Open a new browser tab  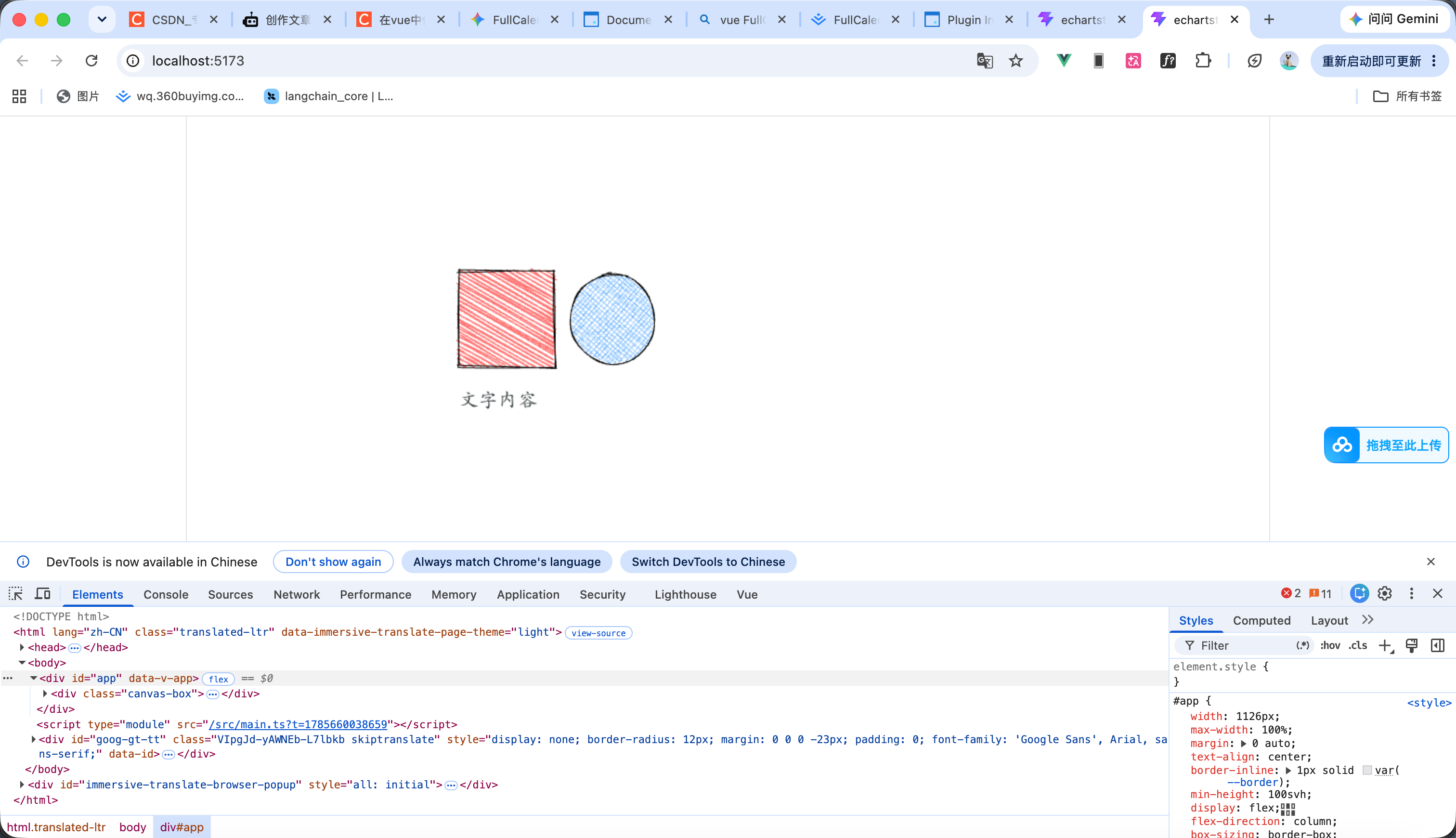[1269, 20]
